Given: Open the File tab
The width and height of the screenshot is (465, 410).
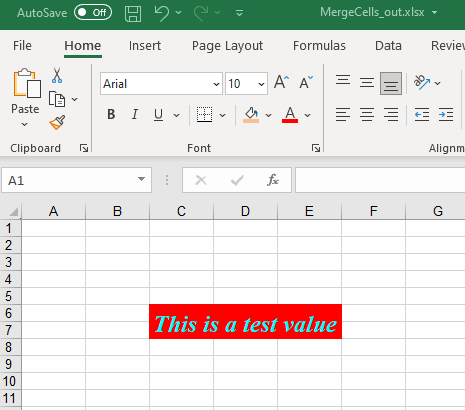Looking at the screenshot, I should click(x=22, y=46).
